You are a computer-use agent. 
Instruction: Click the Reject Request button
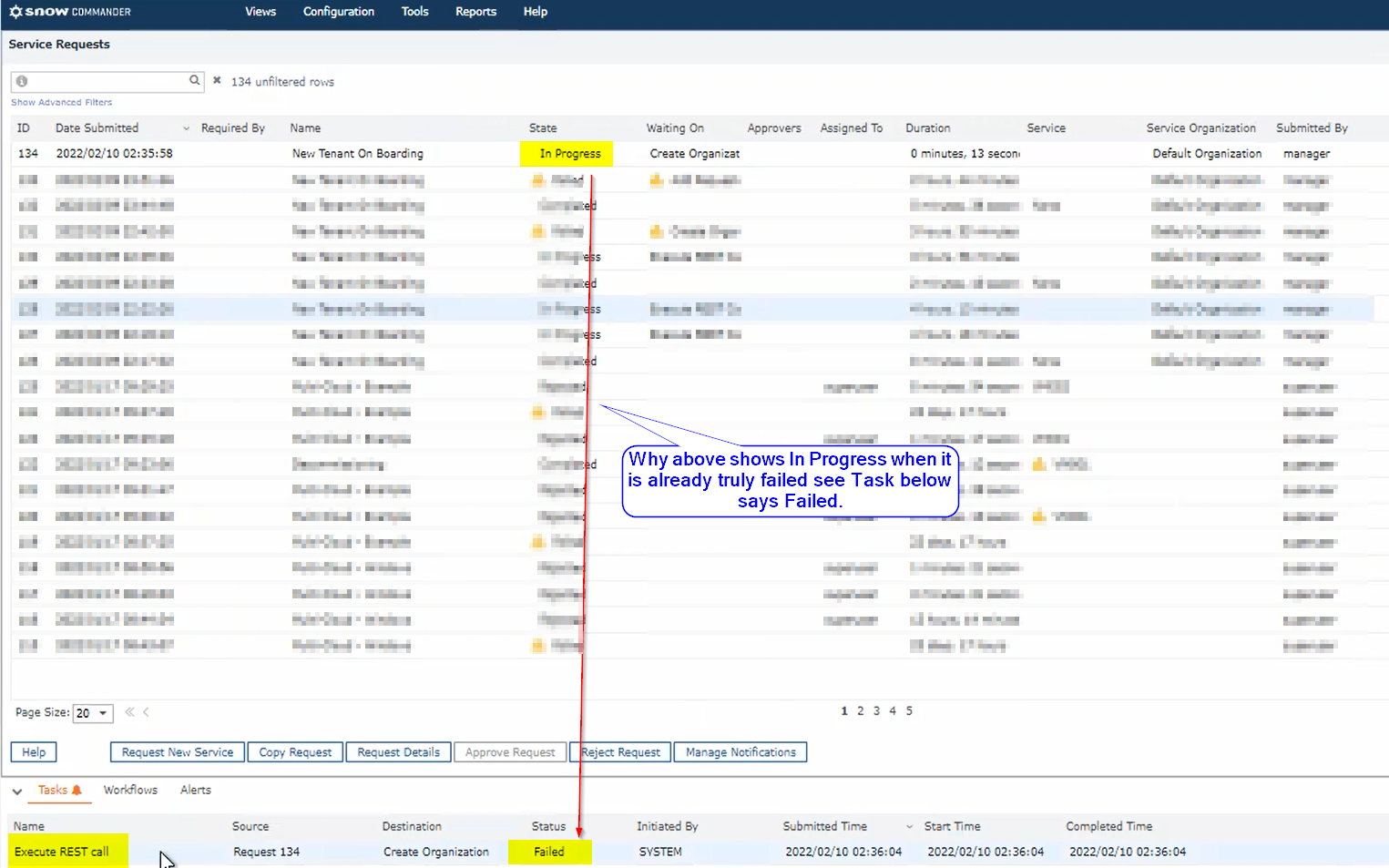[x=621, y=752]
